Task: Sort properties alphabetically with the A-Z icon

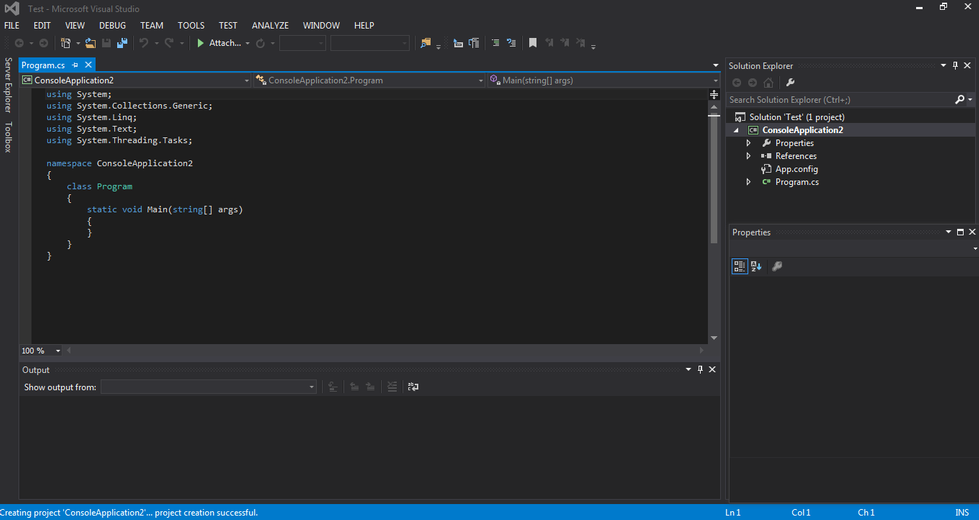Action: point(756,266)
